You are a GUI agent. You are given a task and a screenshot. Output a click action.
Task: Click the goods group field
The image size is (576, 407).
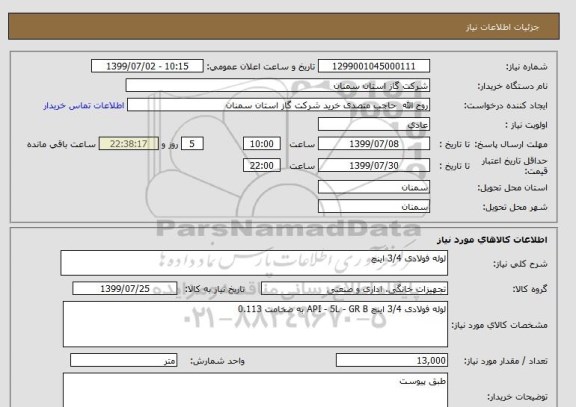[354, 289]
